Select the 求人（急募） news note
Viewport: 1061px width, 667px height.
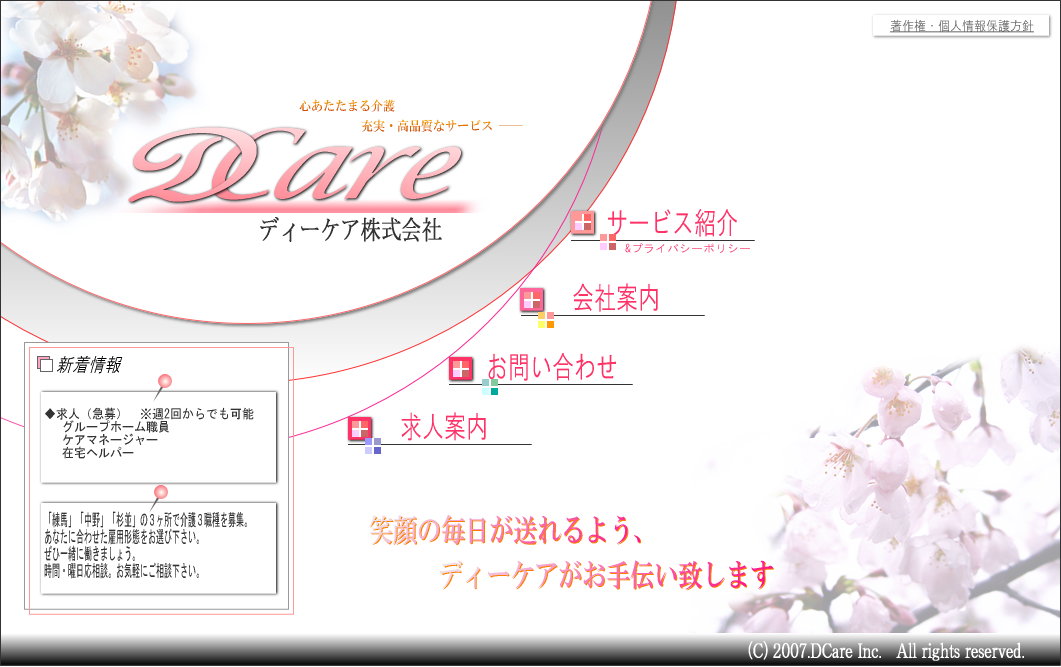pos(158,436)
